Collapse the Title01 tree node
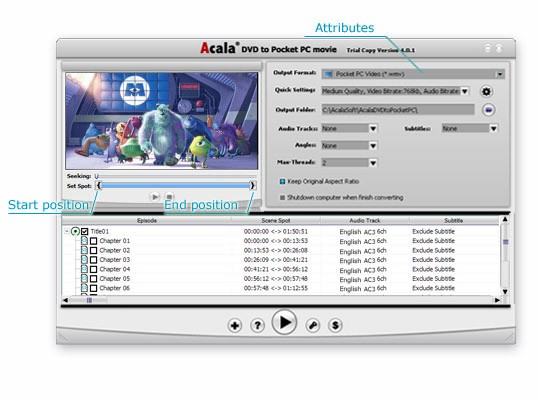 (66, 232)
